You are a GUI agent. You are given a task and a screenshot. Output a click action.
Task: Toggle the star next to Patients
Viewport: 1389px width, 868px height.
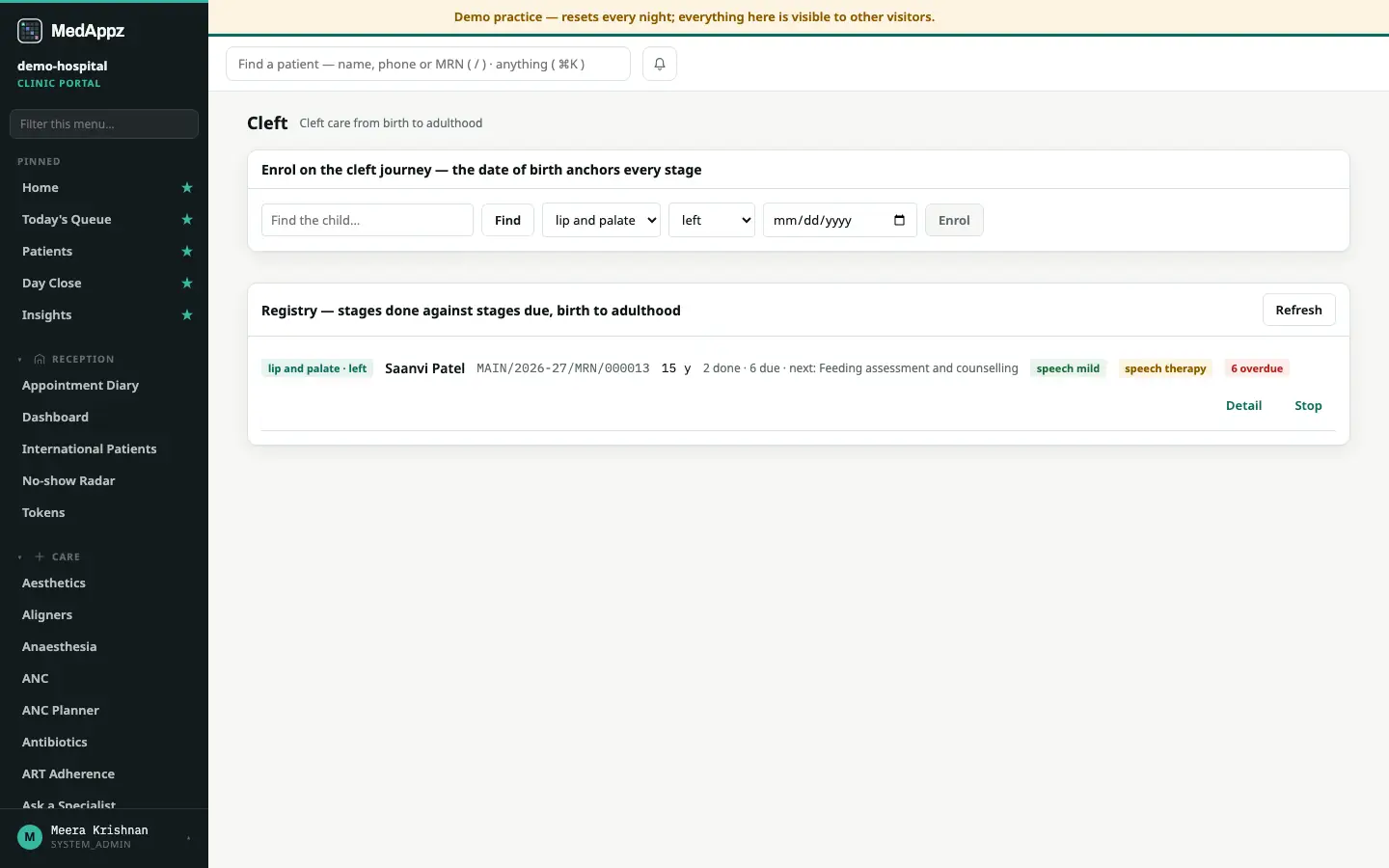[x=187, y=252]
